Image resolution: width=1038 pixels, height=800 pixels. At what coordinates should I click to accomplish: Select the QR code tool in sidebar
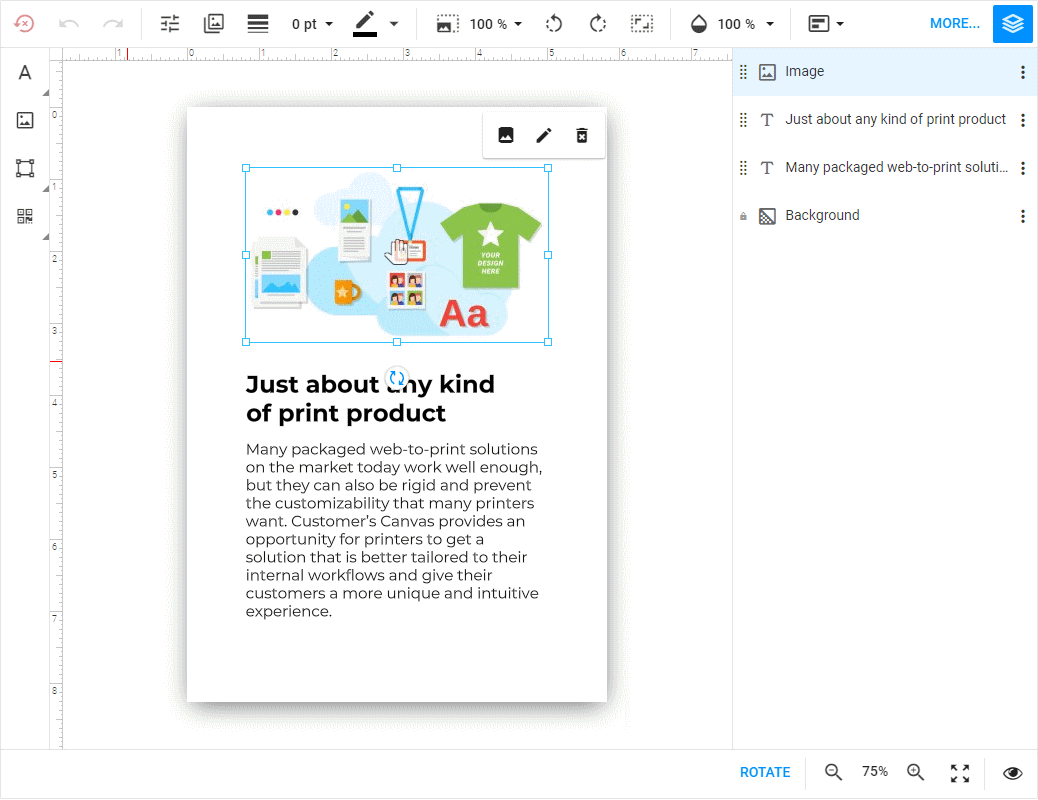click(x=24, y=216)
